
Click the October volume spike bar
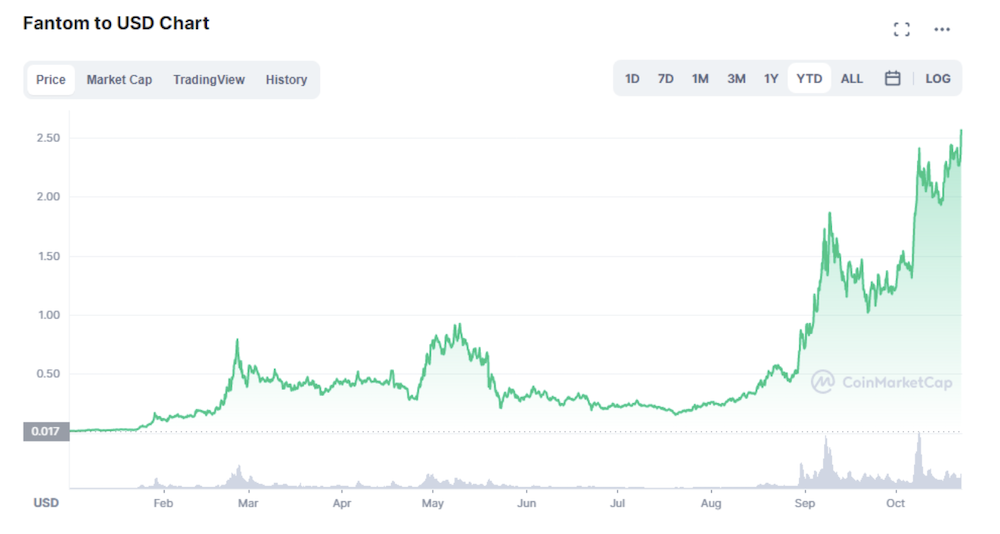pyautogui.click(x=919, y=459)
